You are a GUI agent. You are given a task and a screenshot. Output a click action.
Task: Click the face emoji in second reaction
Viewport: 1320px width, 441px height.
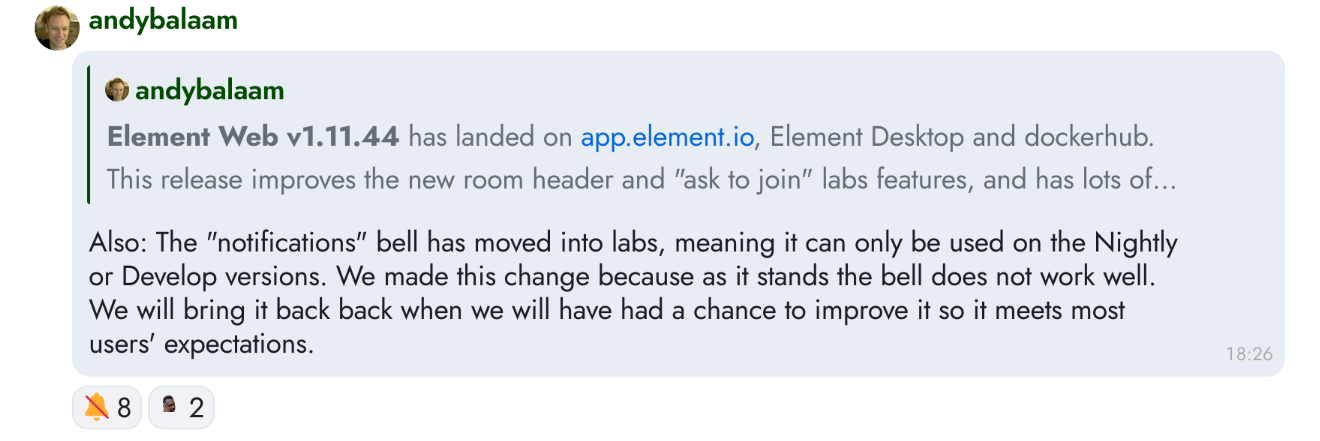click(170, 407)
